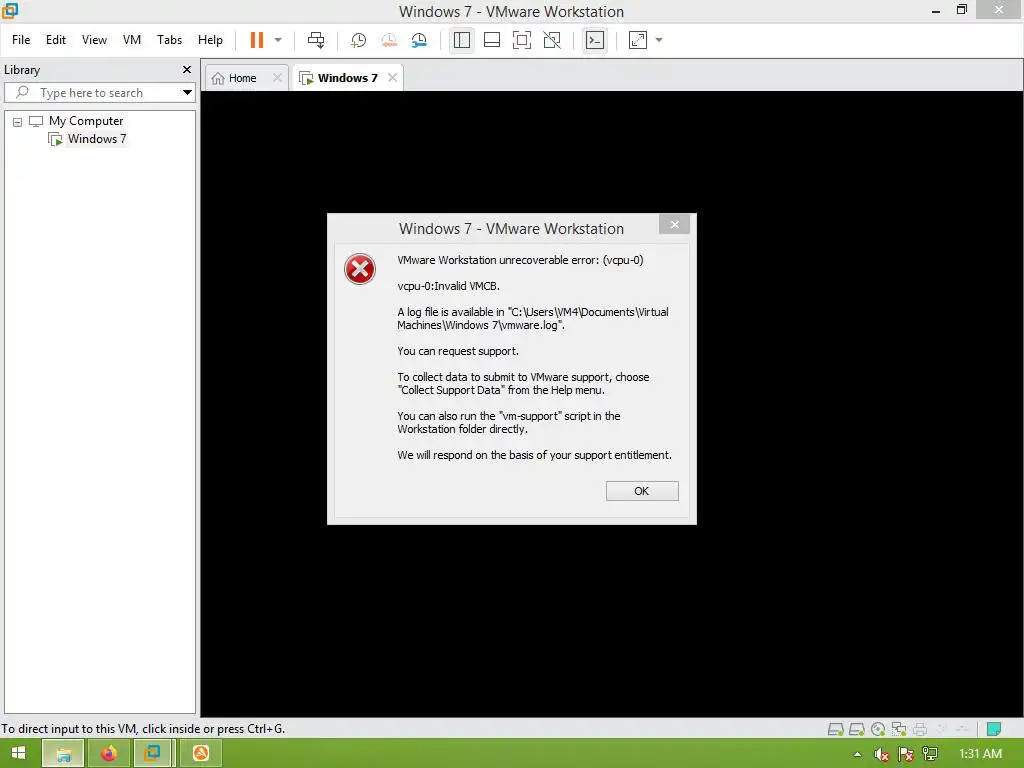Close the Library panel
This screenshot has width=1024, height=768.
187,69
